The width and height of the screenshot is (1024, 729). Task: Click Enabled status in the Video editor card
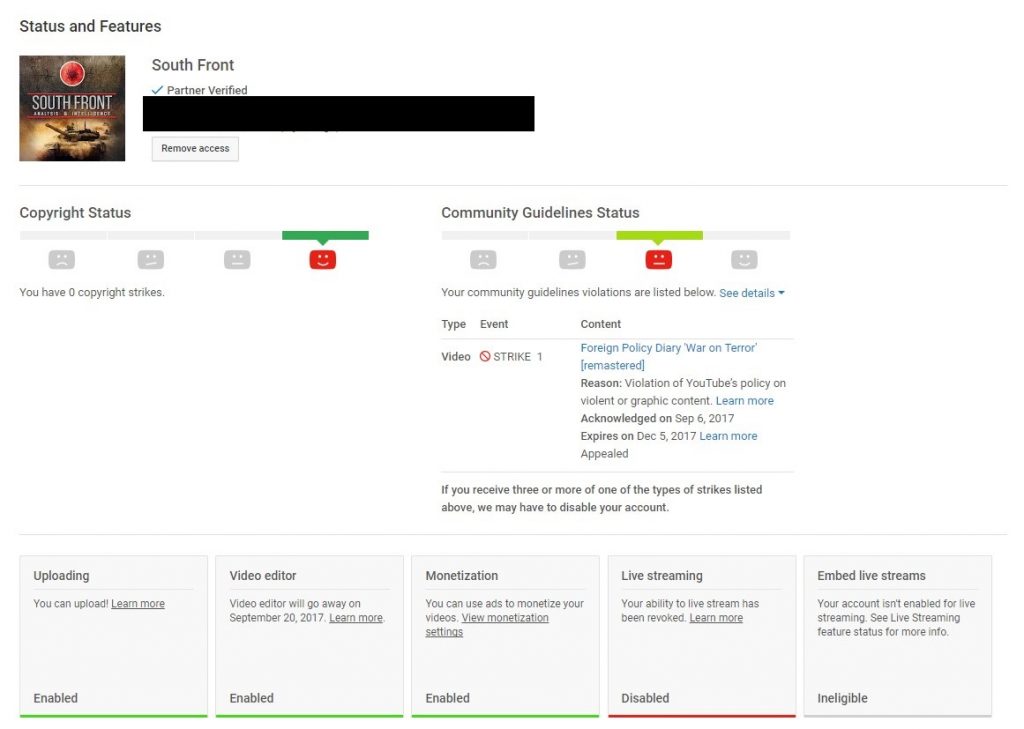coord(251,698)
